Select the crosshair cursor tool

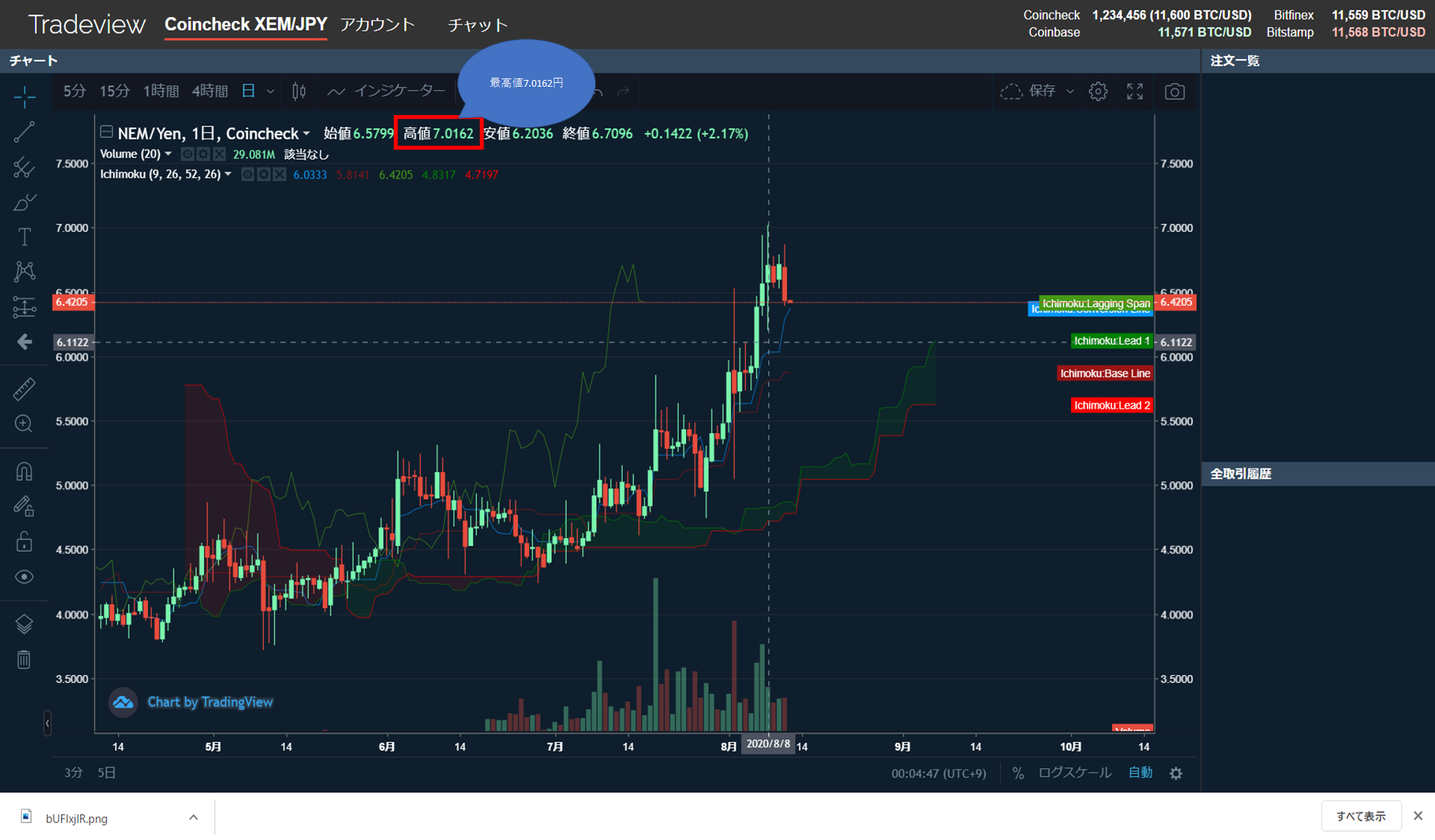(24, 96)
